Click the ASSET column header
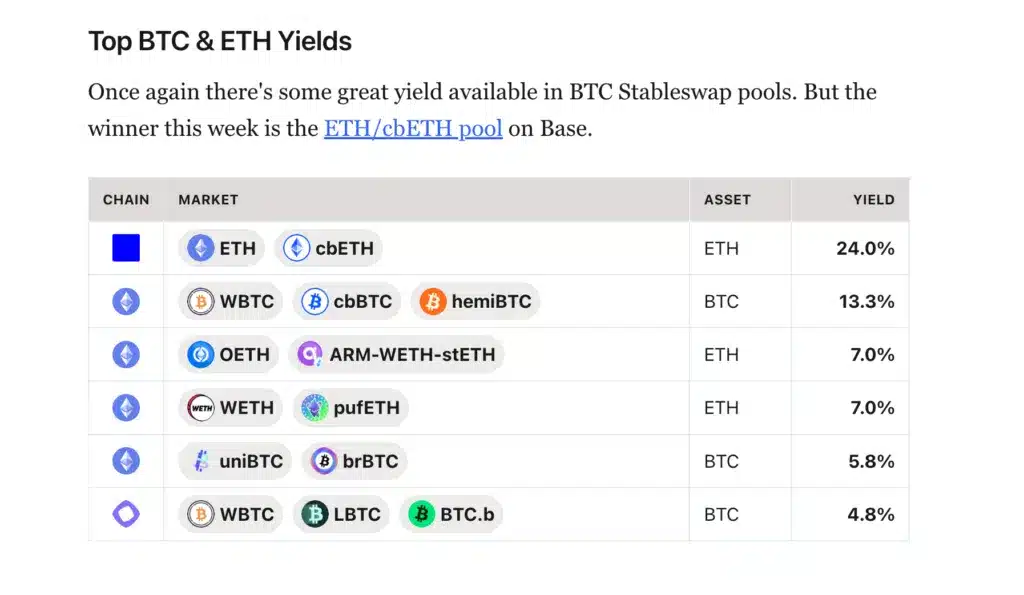The image size is (1024, 595). (x=727, y=199)
